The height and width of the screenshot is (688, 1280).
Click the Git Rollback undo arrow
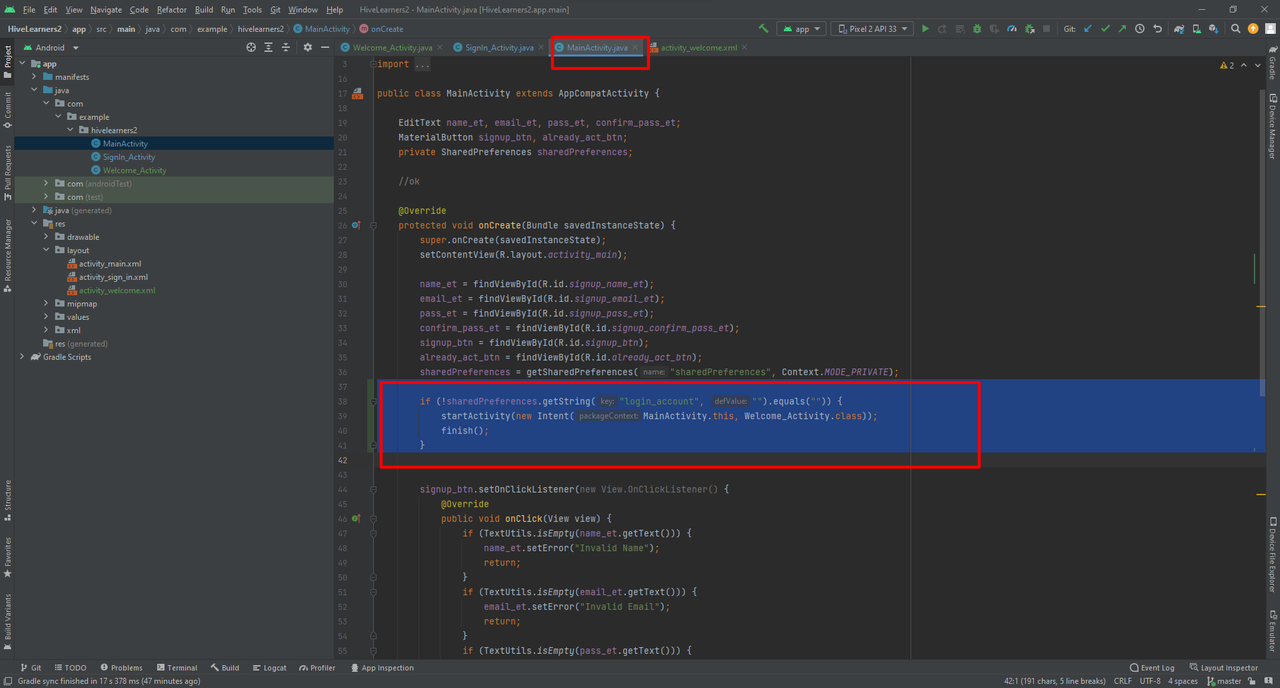(1157, 29)
